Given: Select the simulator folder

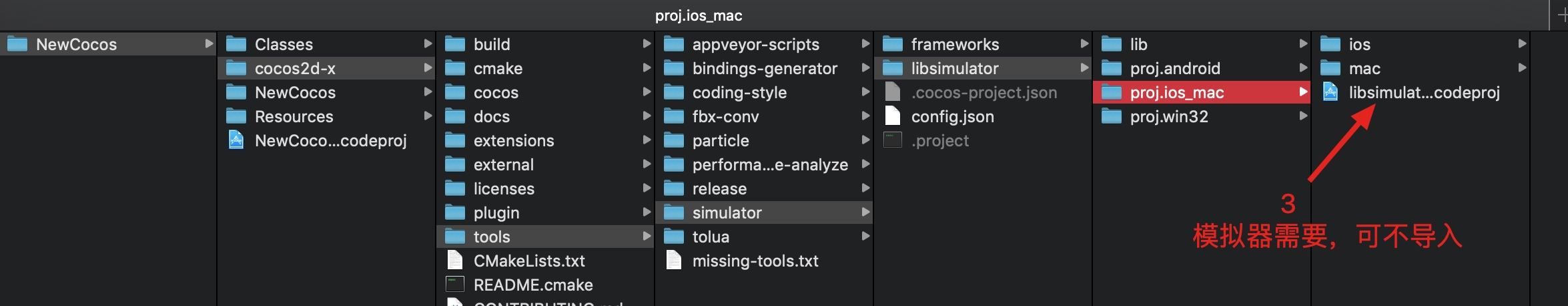Looking at the screenshot, I should pos(727,212).
